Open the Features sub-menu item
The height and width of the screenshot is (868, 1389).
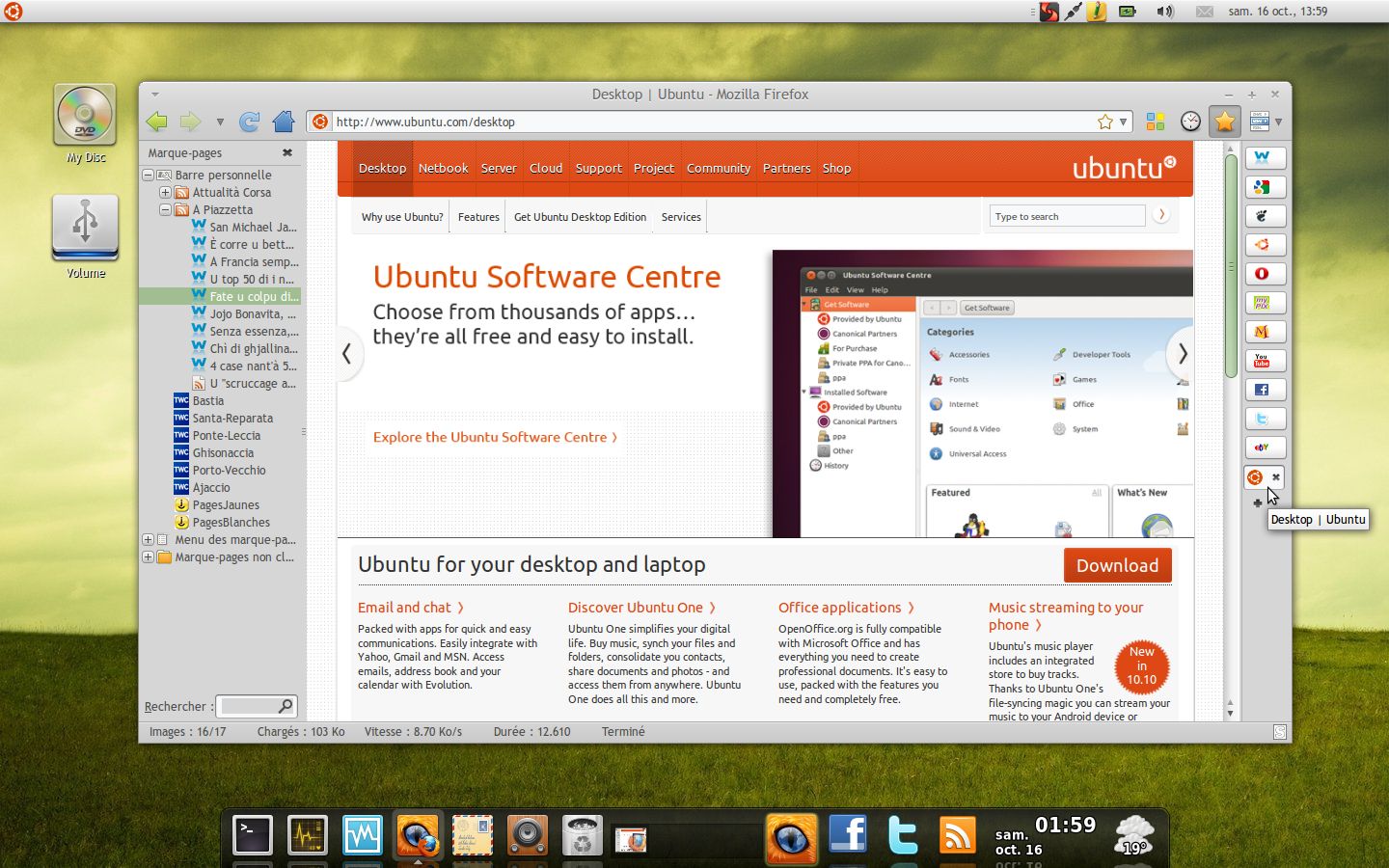[478, 217]
